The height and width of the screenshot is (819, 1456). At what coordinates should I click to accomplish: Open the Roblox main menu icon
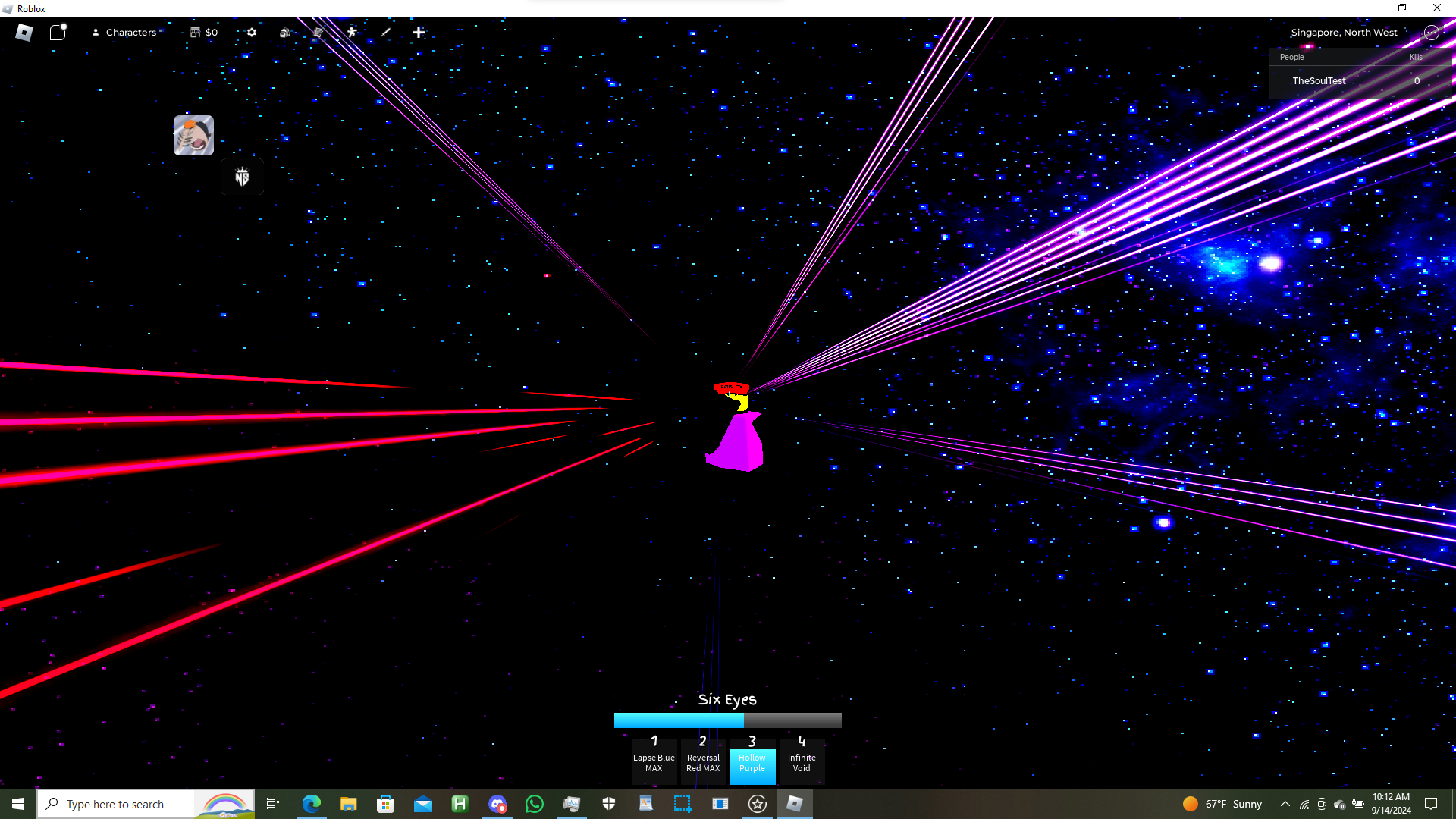tap(24, 33)
